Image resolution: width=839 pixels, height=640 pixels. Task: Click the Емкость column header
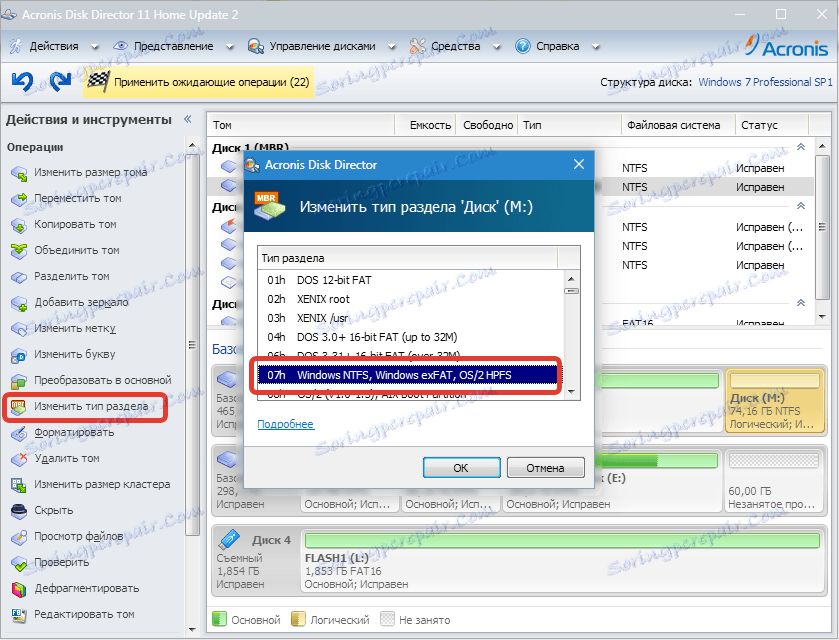(426, 125)
